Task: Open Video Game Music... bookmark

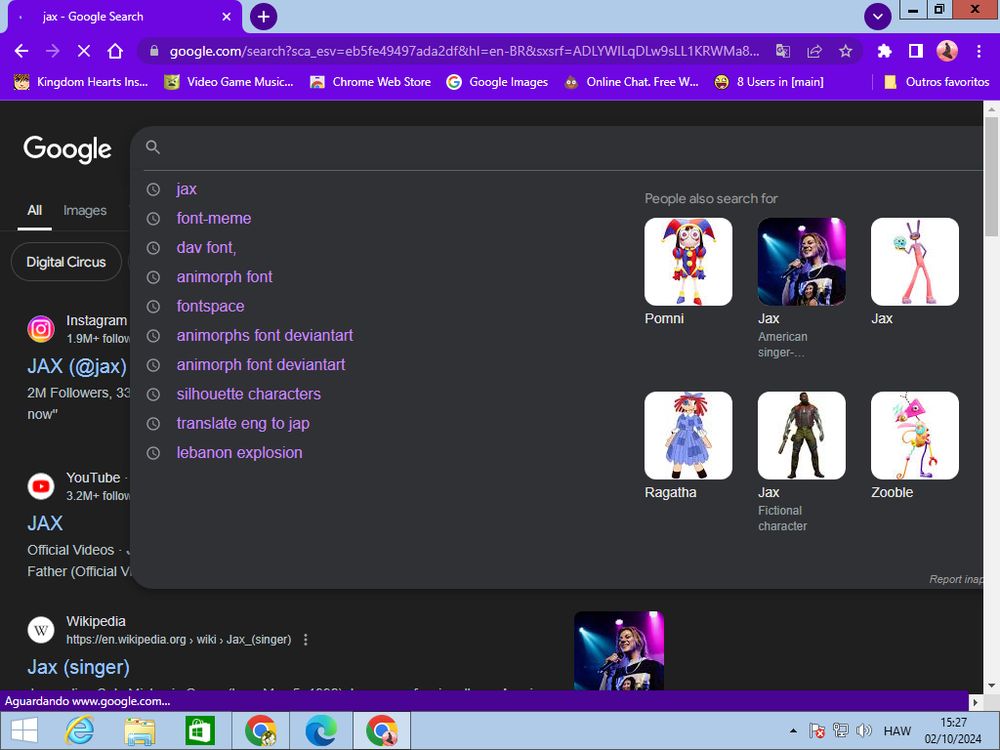Action: (x=229, y=82)
